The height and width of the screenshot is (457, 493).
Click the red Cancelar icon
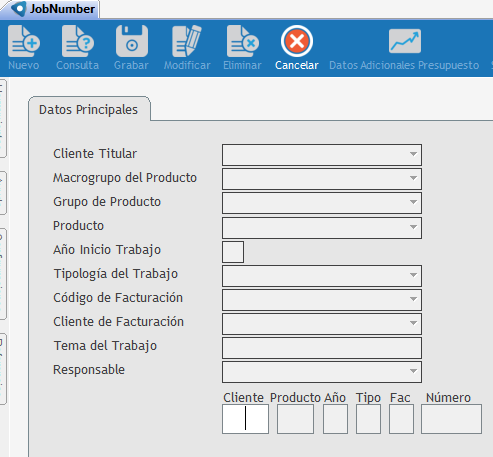tap(297, 41)
